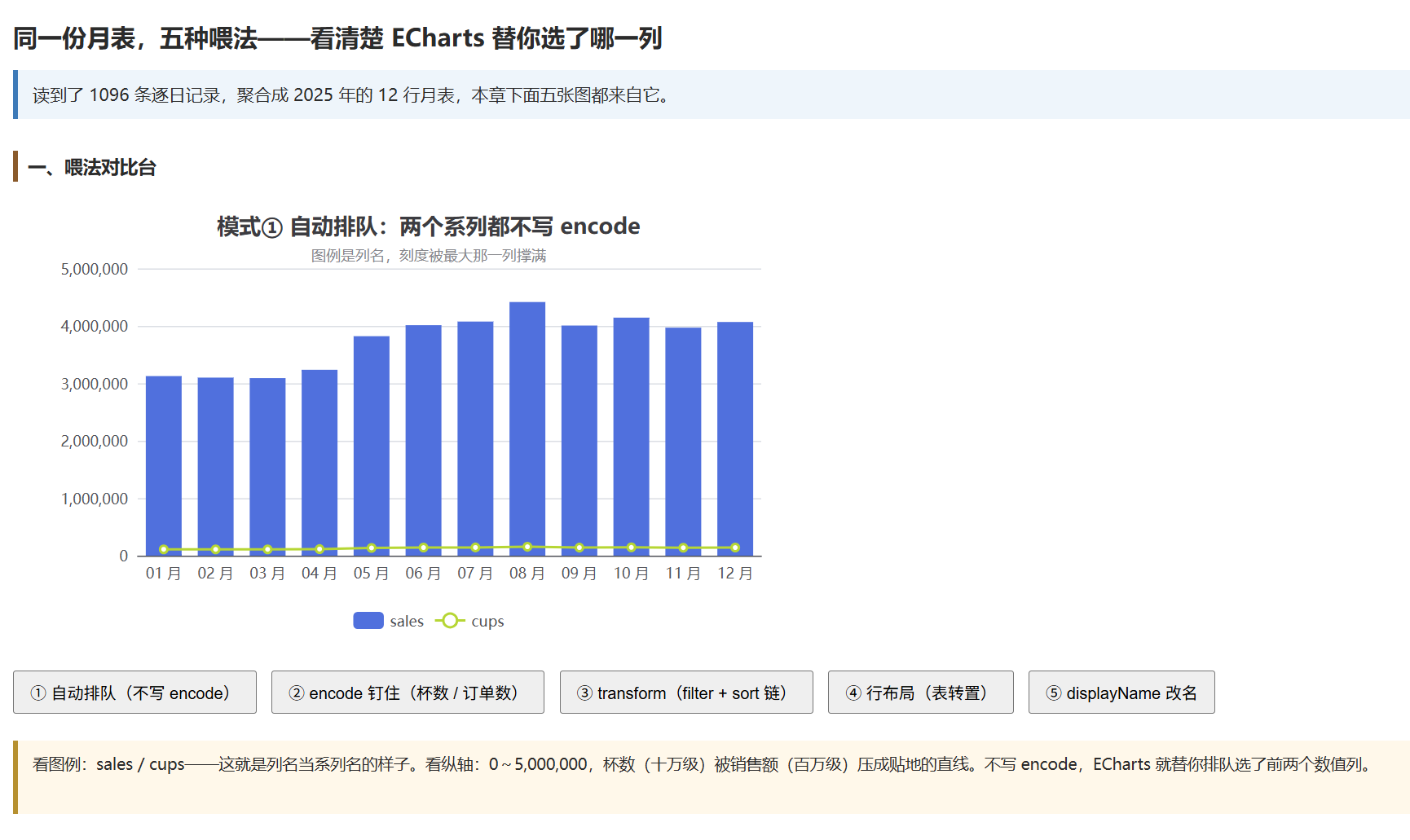The image size is (1410, 840).
Task: Click the section heading 一、喂法对比台
Action: pos(92,167)
